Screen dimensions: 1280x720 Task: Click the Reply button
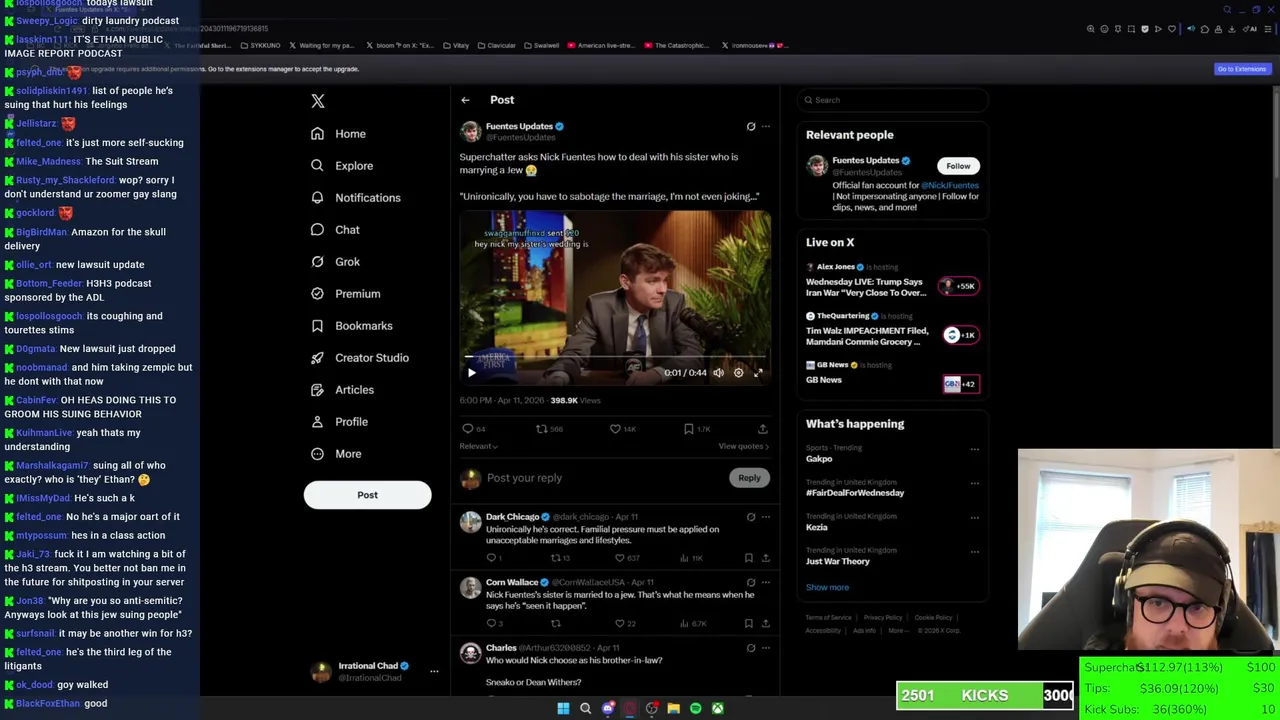(x=749, y=478)
